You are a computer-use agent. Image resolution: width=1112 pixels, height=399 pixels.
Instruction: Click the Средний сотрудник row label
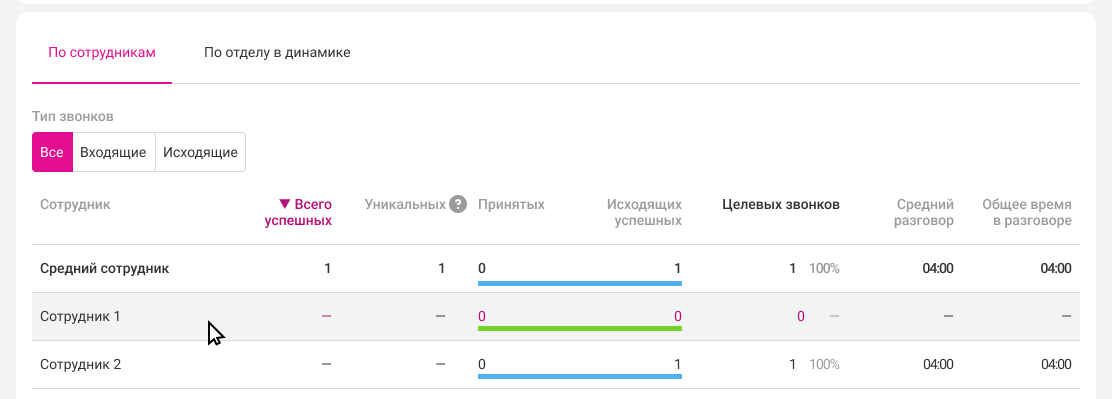pyautogui.click(x=104, y=269)
